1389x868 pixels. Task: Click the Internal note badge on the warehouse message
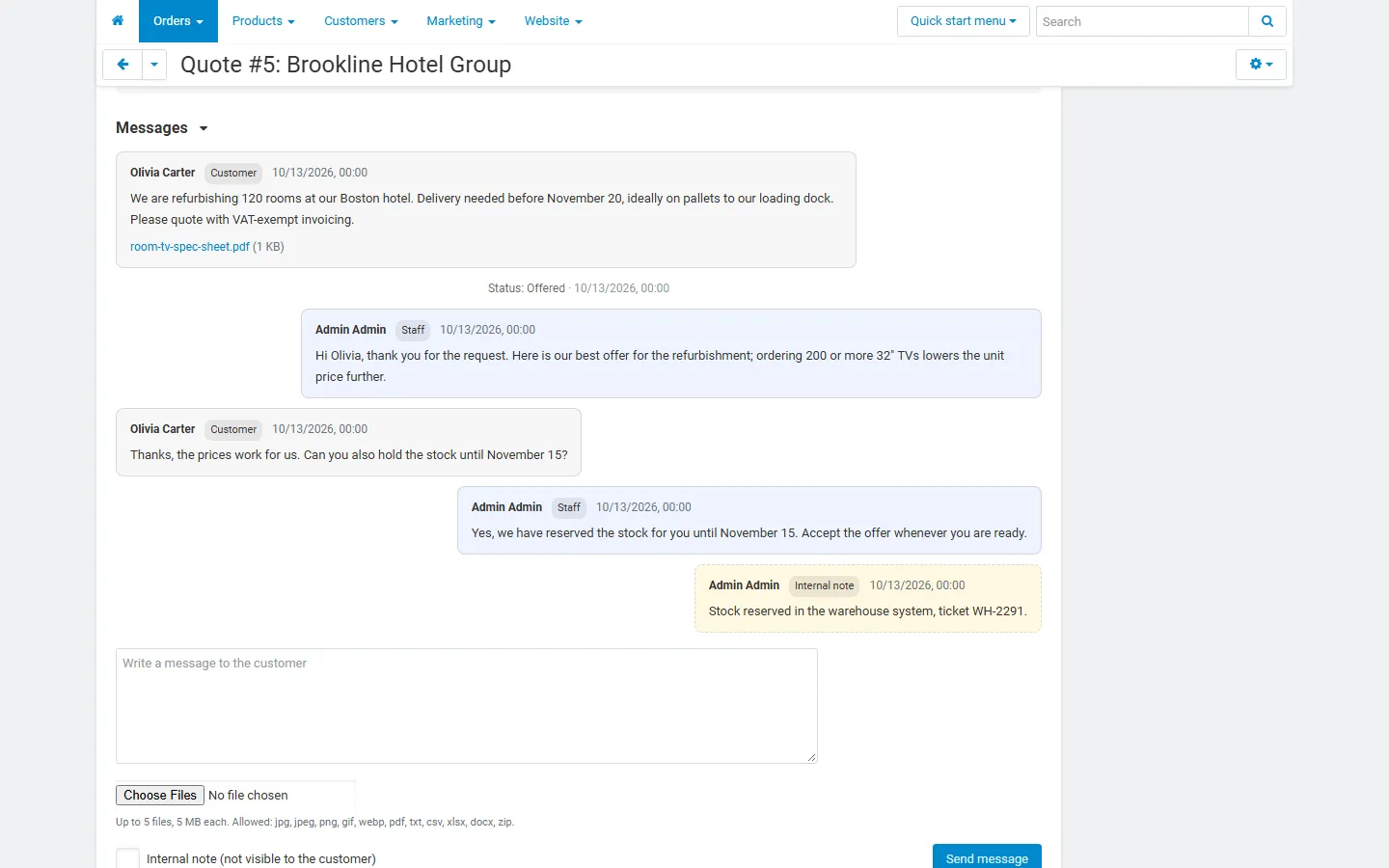[825, 585]
